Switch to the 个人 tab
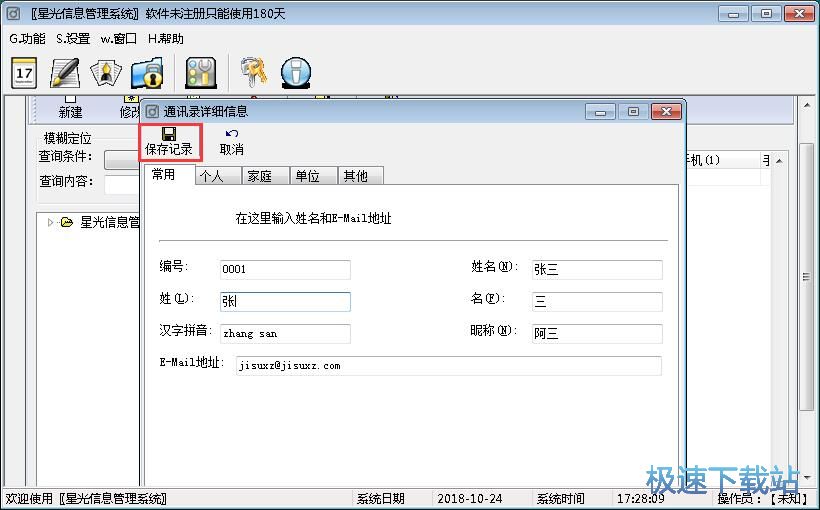This screenshot has width=820, height=510. (x=219, y=176)
